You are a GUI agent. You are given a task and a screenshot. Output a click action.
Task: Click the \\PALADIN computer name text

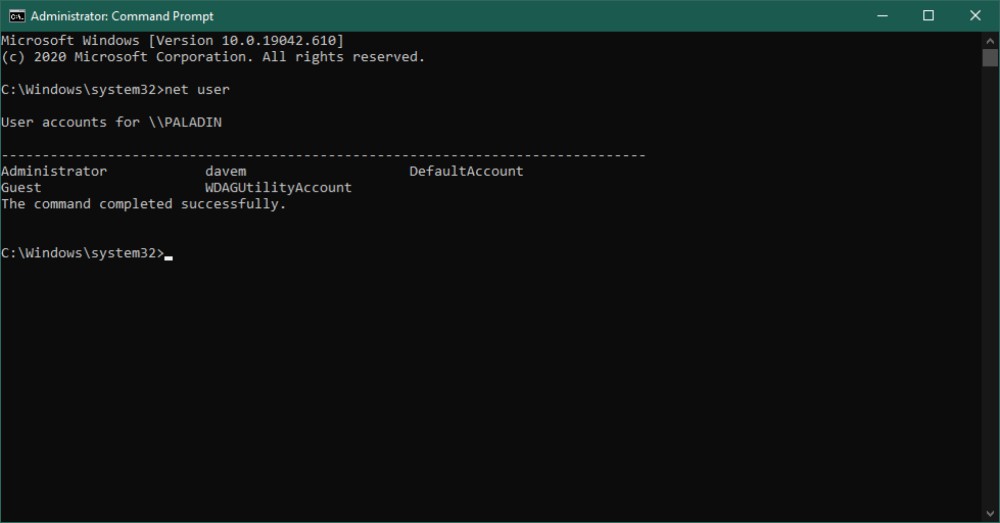pyautogui.click(x=185, y=122)
